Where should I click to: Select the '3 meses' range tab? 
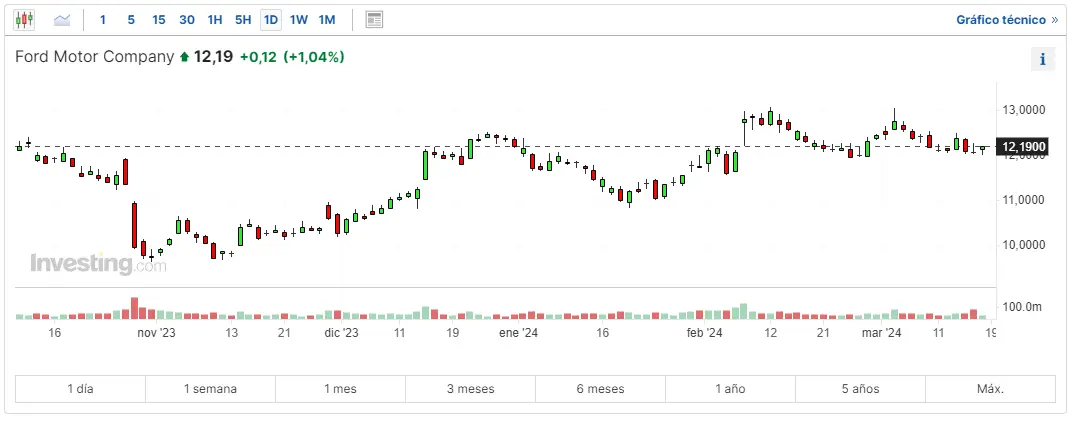470,389
